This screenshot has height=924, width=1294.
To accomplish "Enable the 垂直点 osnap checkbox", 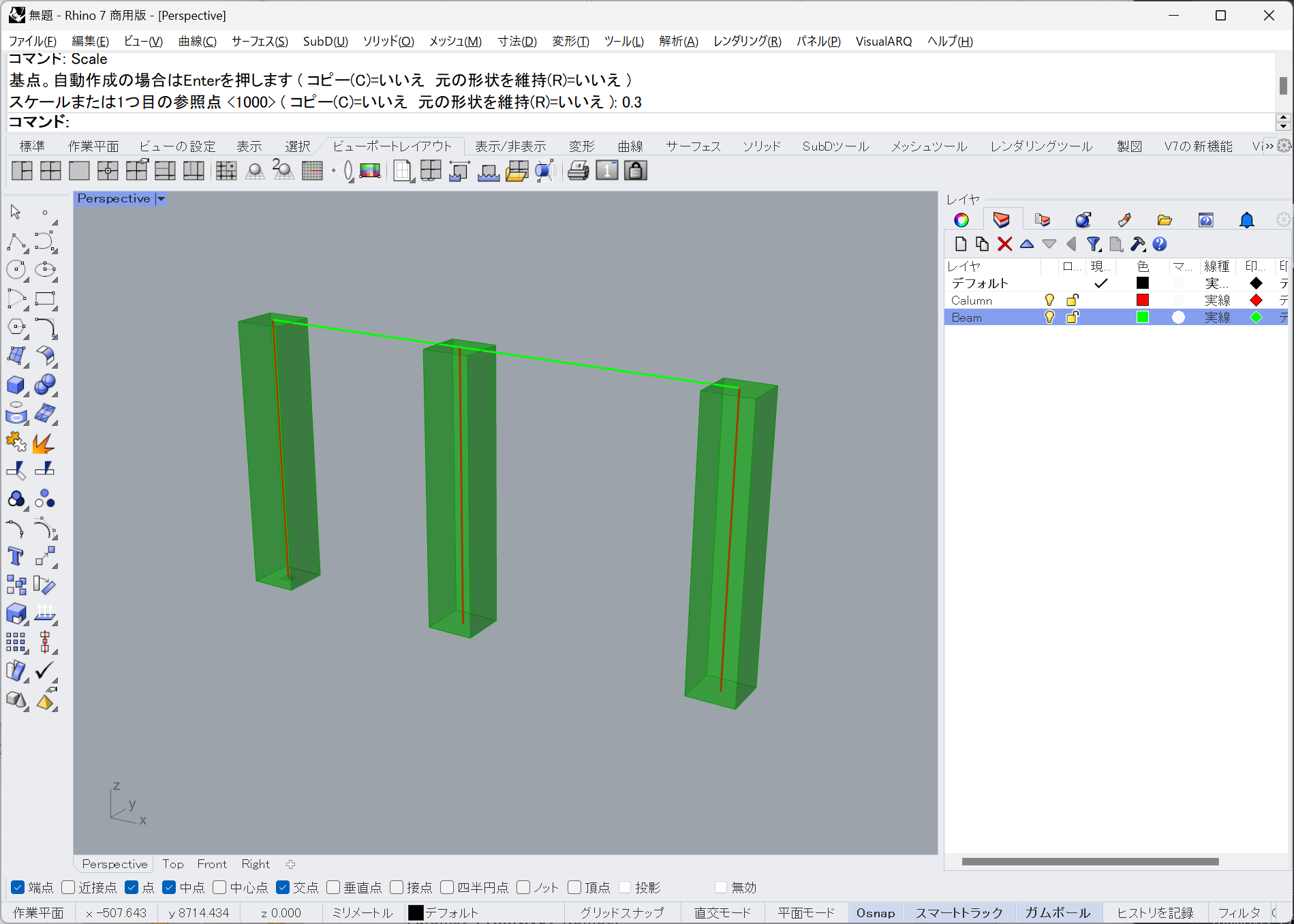I will coord(333,887).
